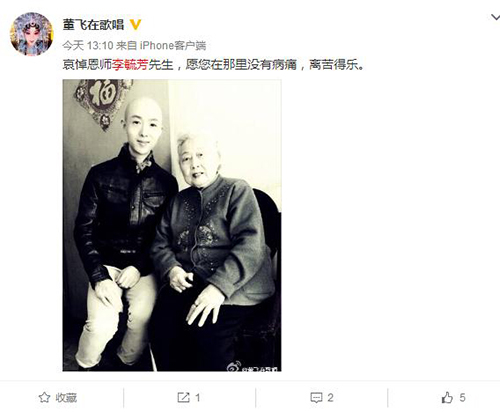Open the opera-costume profile avatar
The image size is (500, 412).
(x=32, y=34)
